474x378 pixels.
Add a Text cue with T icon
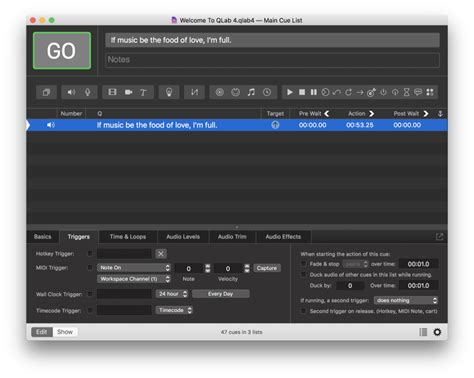tap(143, 92)
